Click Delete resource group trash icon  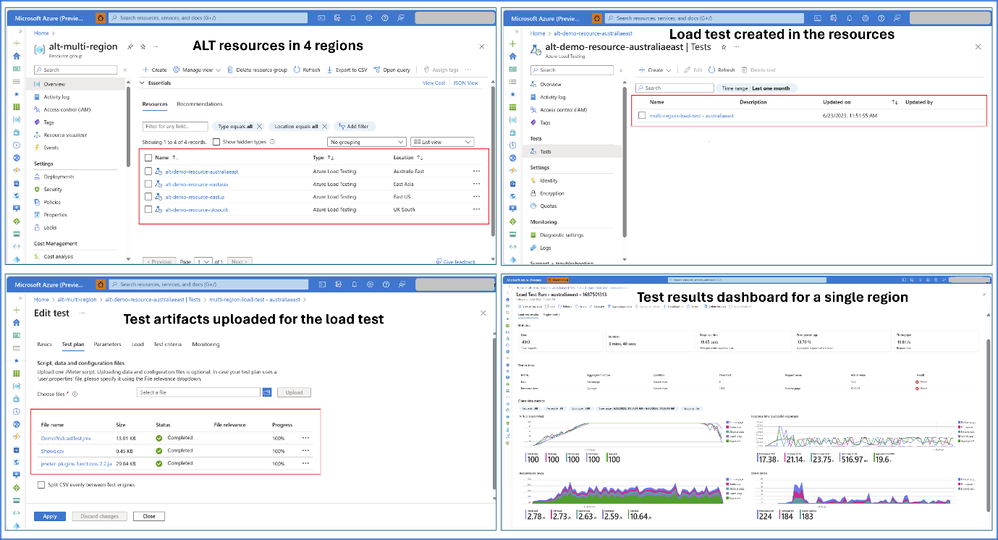pyautogui.click(x=230, y=70)
